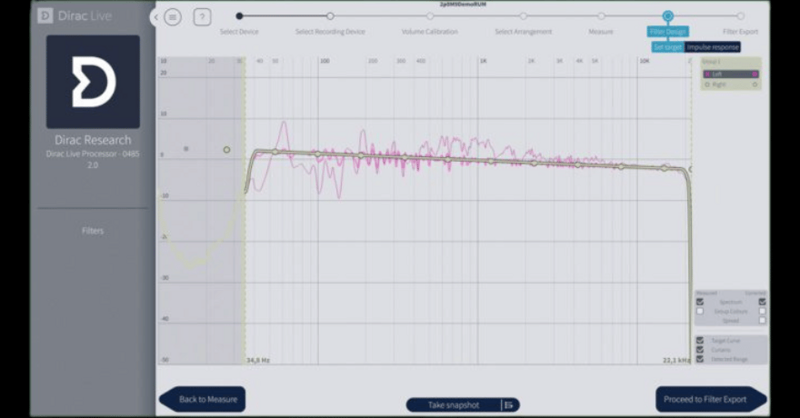This screenshot has width=800, height=418.
Task: Select the Set target tab
Action: coord(667,47)
